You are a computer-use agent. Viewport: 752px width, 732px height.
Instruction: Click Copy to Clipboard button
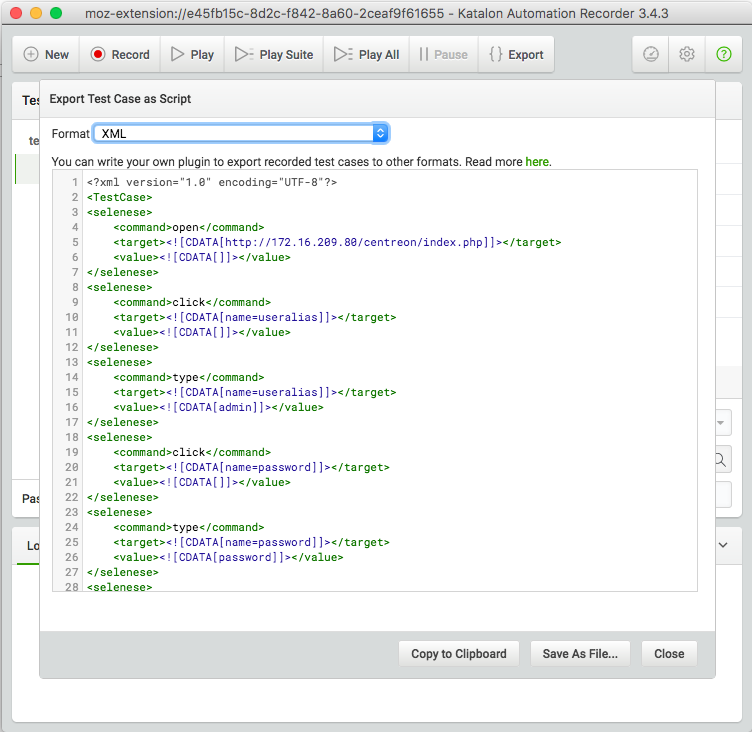[459, 654]
